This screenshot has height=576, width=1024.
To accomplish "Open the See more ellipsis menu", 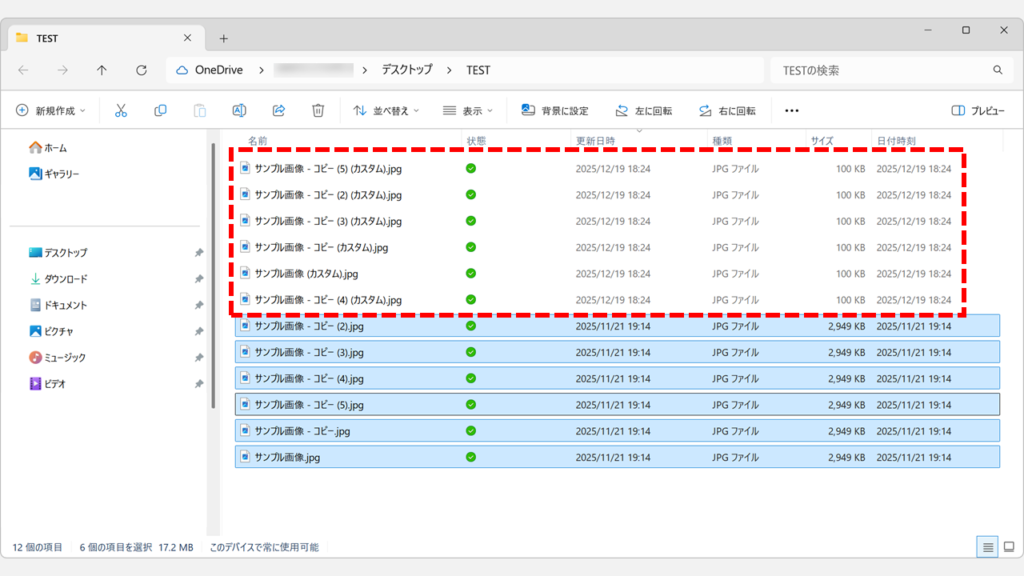I will [792, 110].
